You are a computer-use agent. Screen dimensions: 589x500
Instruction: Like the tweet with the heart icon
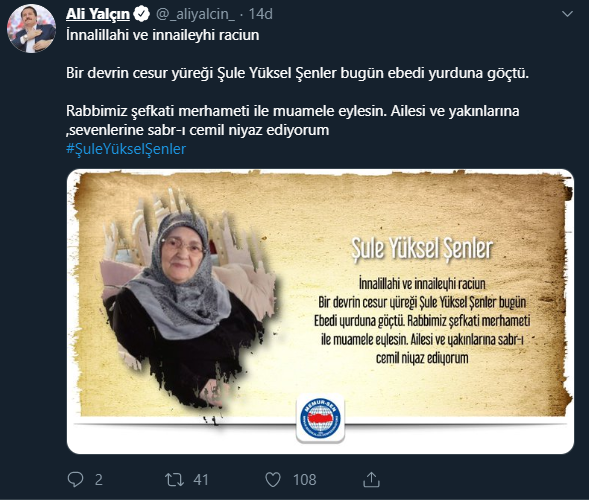tap(273, 480)
